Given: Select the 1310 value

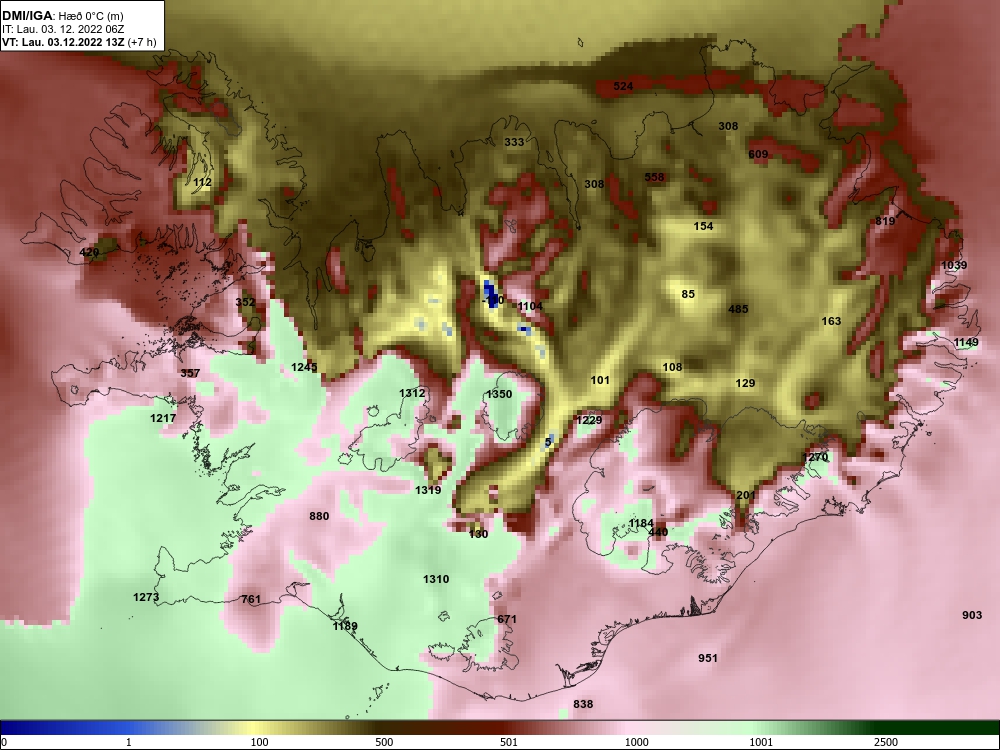Looking at the screenshot, I should 436,580.
